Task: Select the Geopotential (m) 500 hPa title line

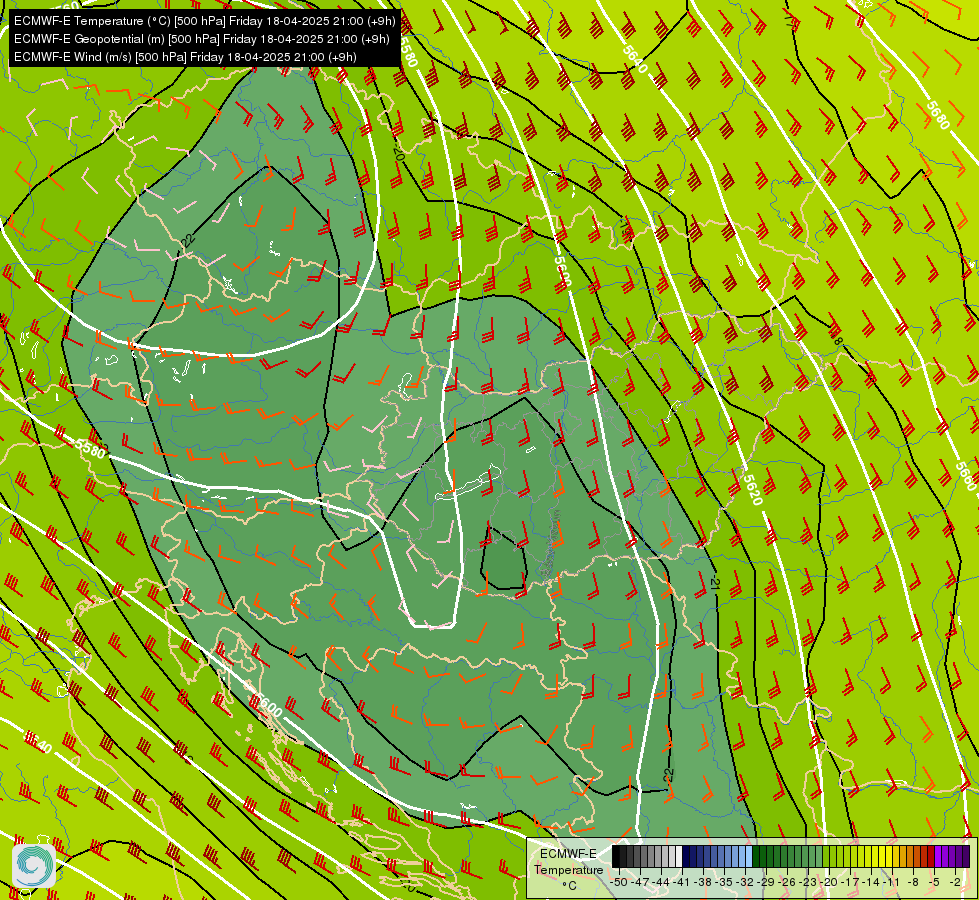Action: [201, 39]
